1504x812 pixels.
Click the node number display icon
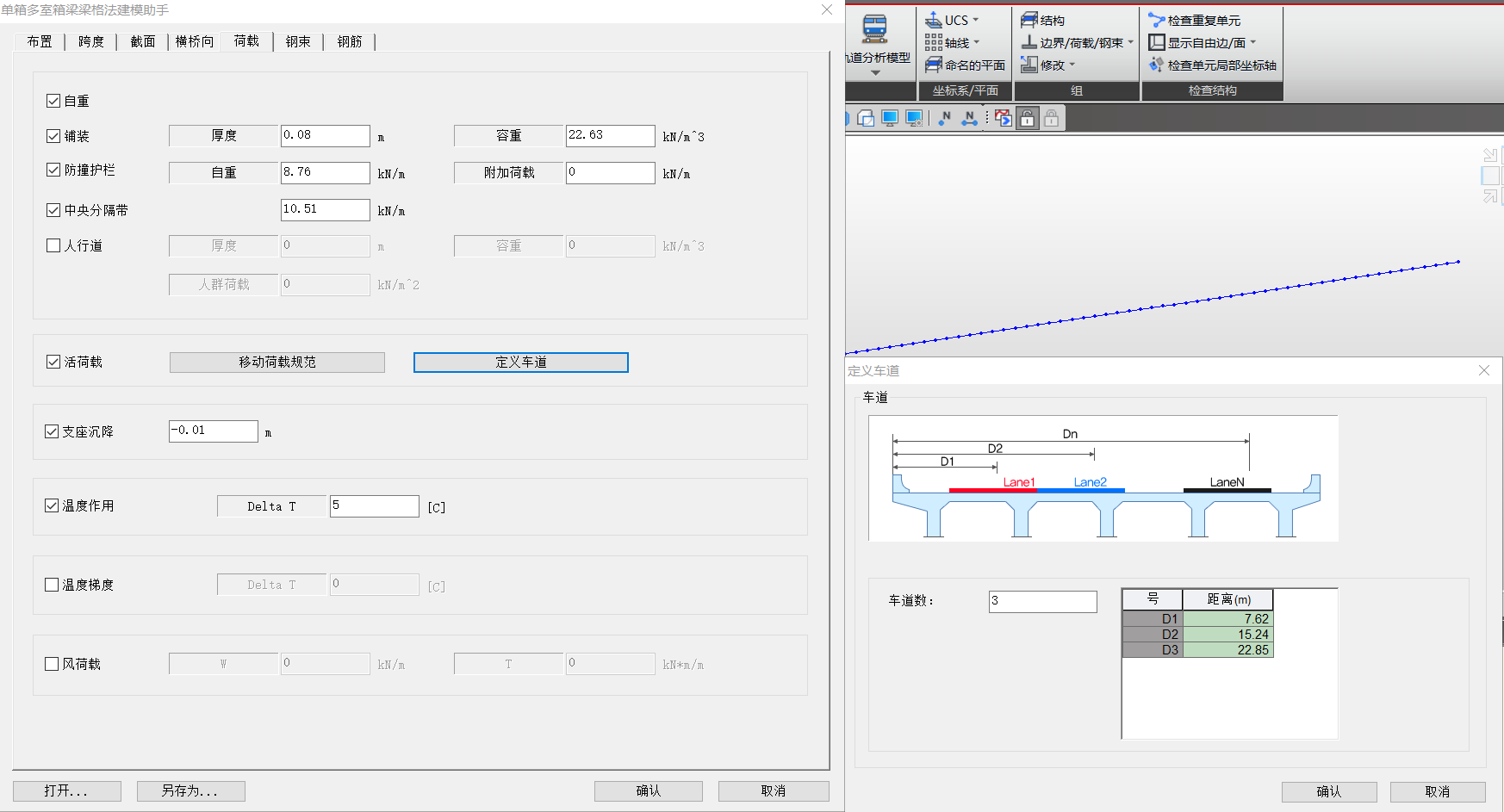point(945,119)
